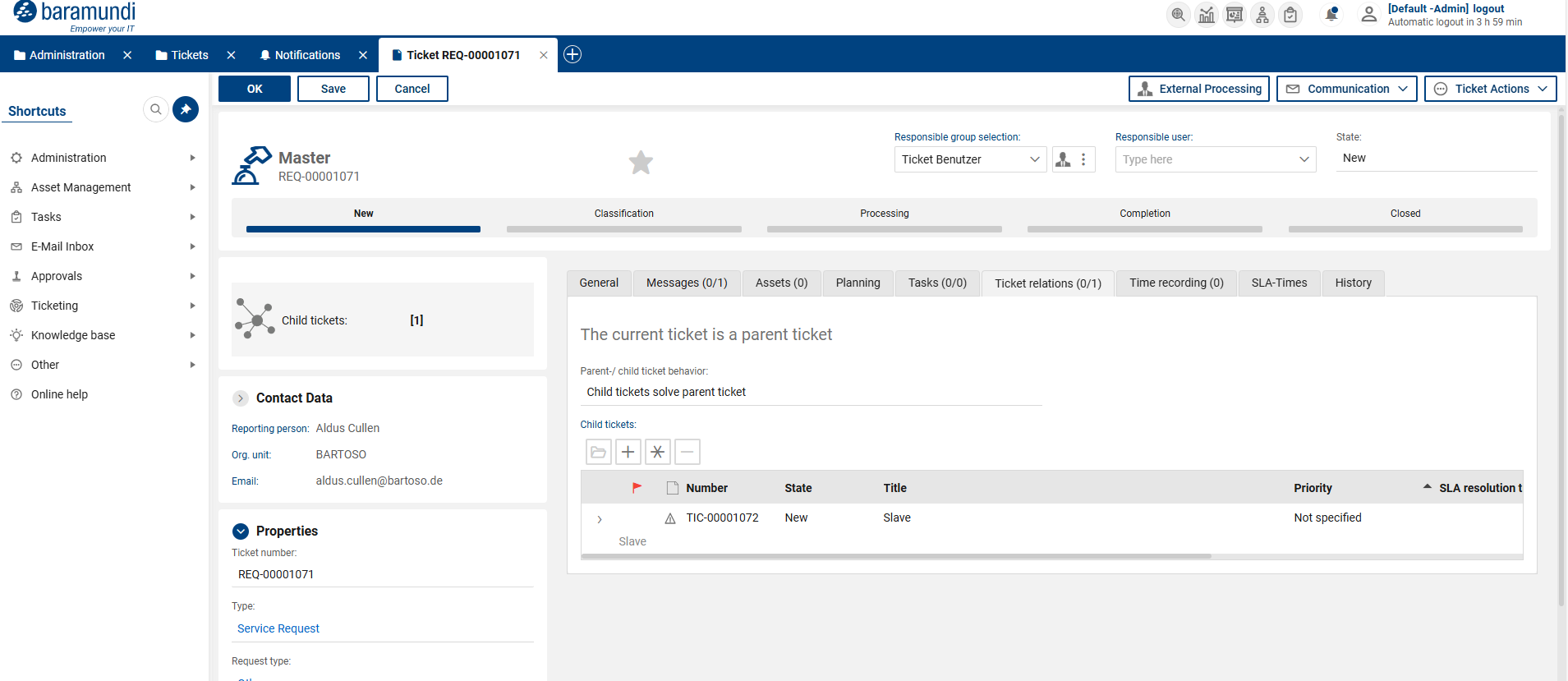Click the Save button
The image size is (1568, 681).
333,89
